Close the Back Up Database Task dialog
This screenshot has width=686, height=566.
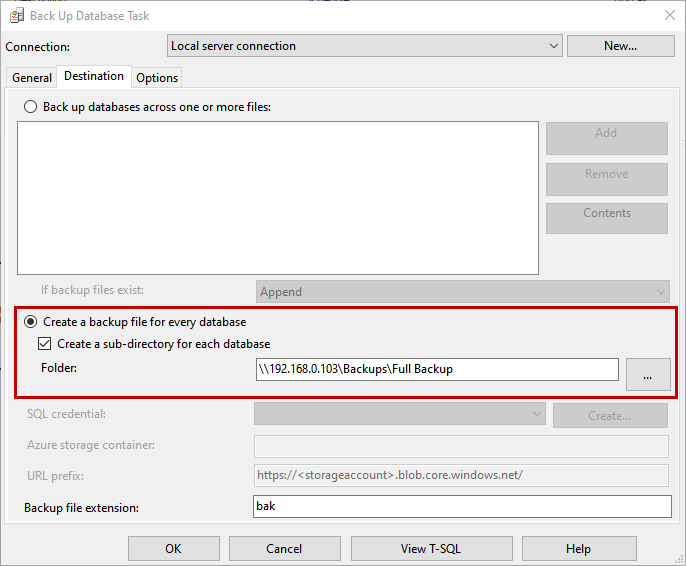669,15
